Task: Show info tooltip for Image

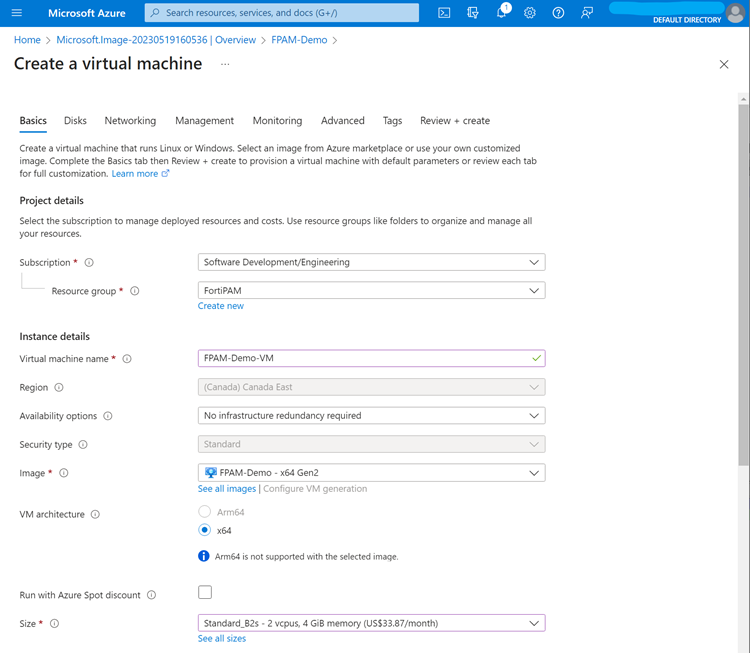Action: [x=64, y=473]
